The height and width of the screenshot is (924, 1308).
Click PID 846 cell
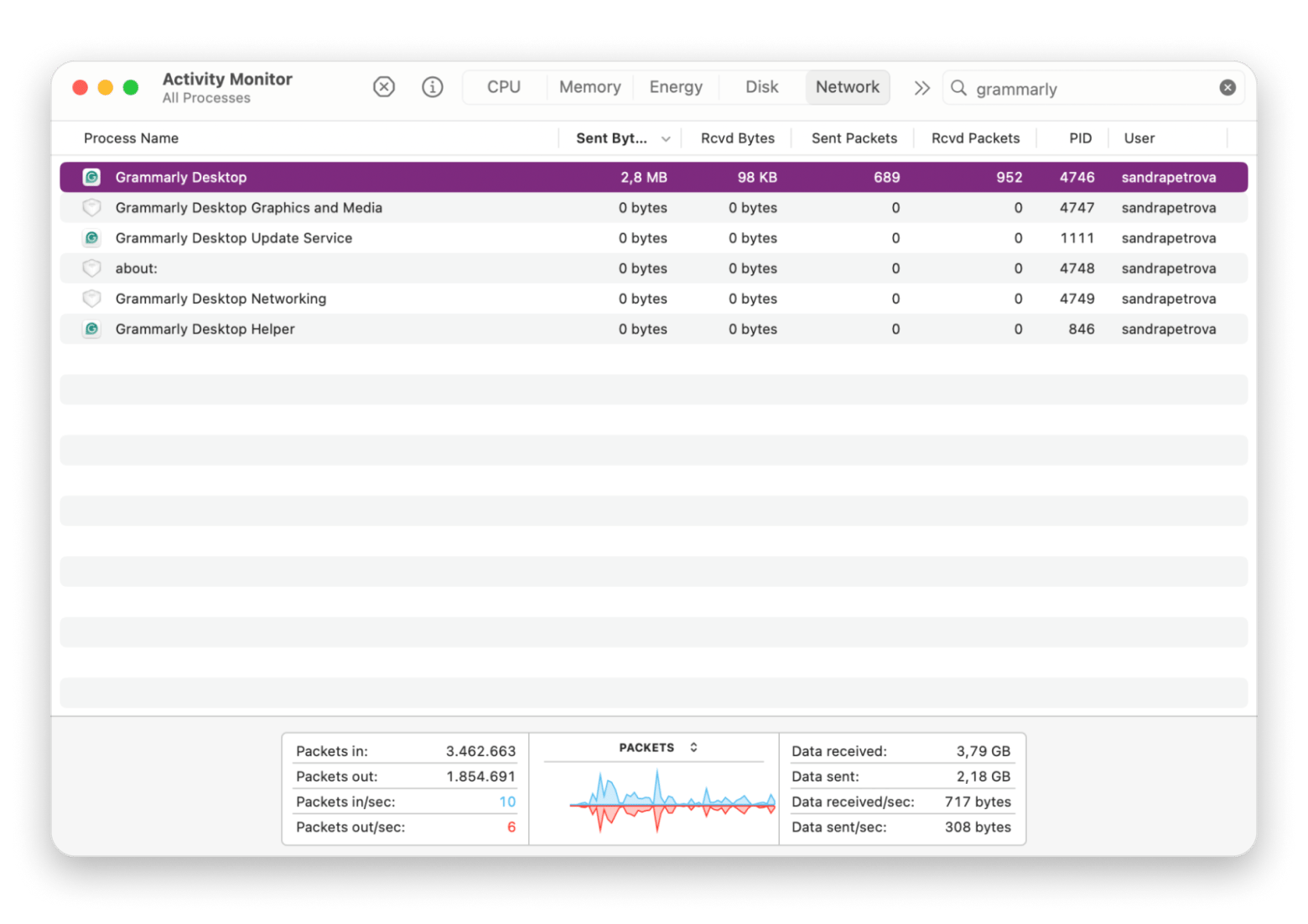pyautogui.click(x=1082, y=329)
